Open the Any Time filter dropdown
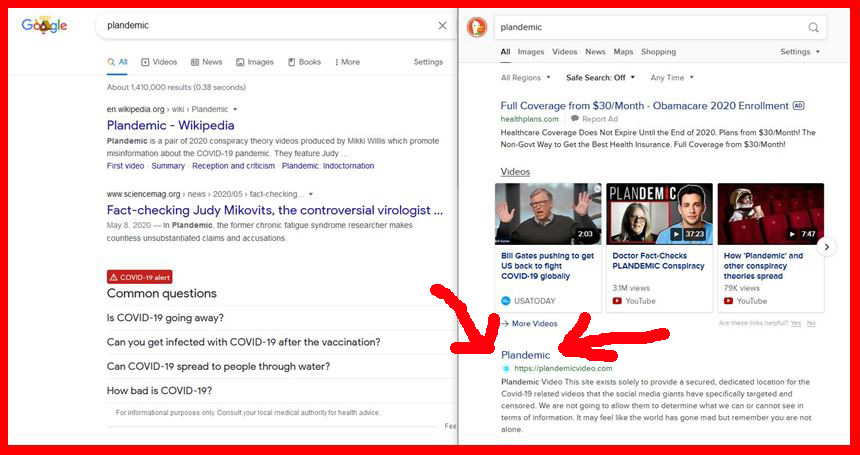 pyautogui.click(x=671, y=78)
